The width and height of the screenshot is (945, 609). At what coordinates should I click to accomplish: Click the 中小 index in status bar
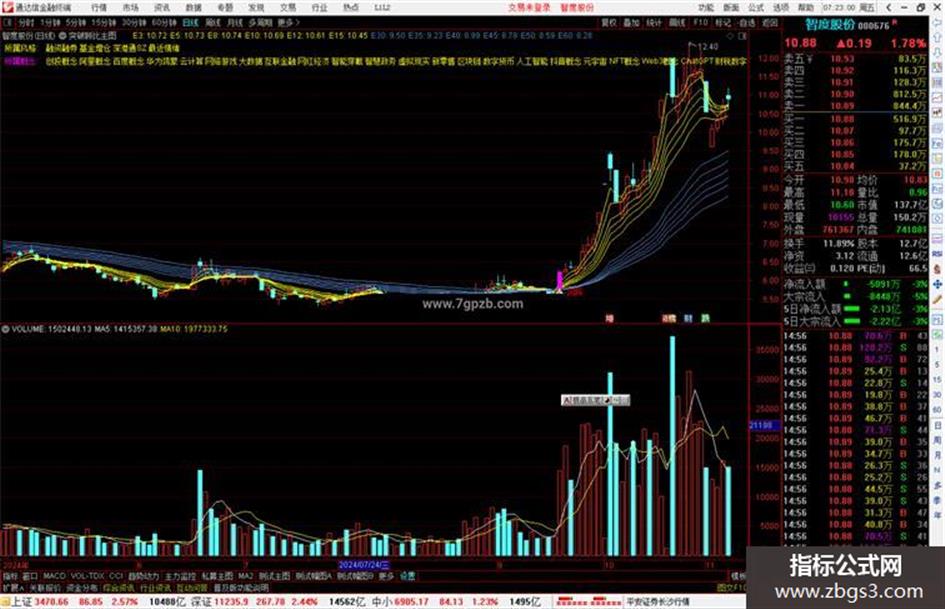pyautogui.click(x=382, y=602)
